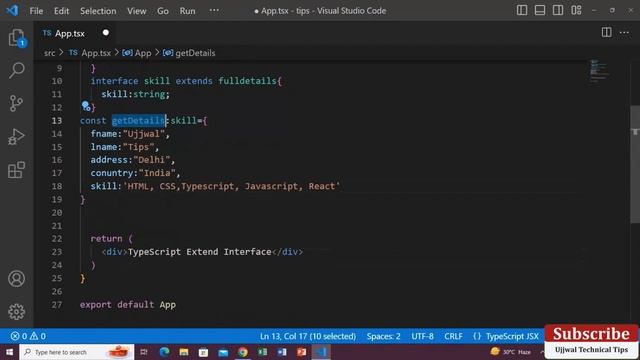Change encoding via UTF-8 status item
The image size is (640, 360).
[x=422, y=336]
